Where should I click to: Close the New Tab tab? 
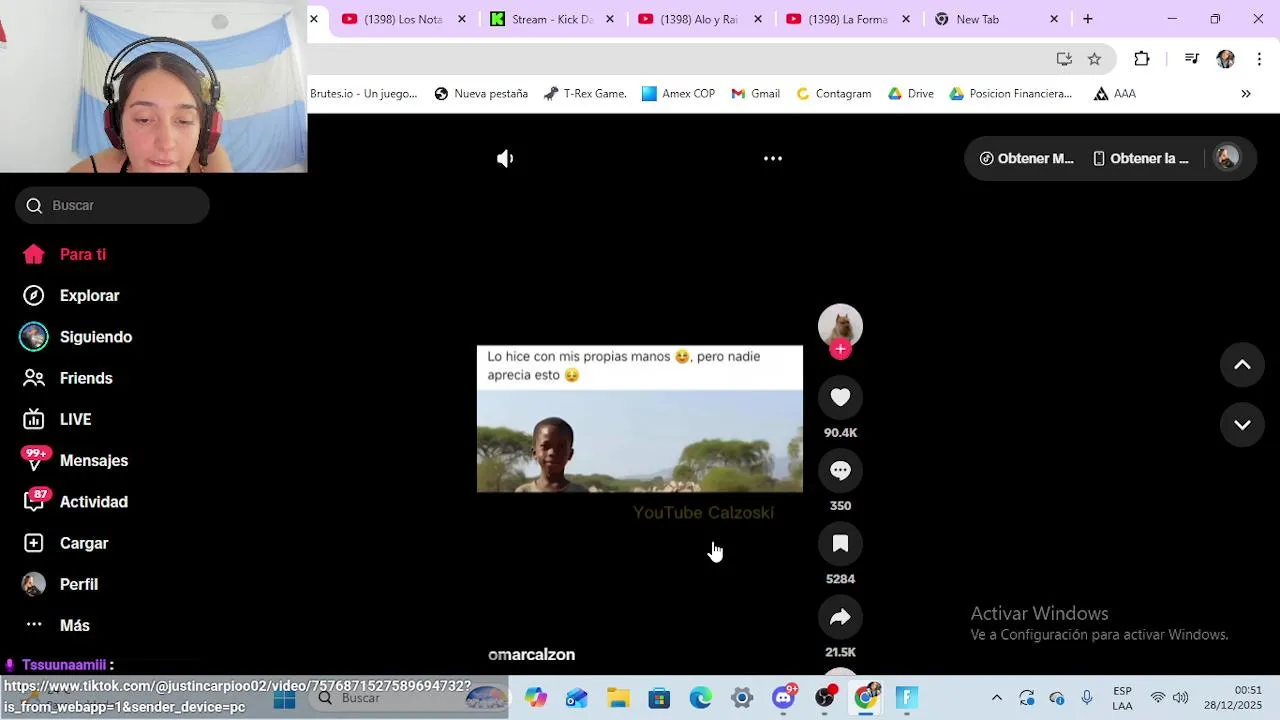point(1053,19)
